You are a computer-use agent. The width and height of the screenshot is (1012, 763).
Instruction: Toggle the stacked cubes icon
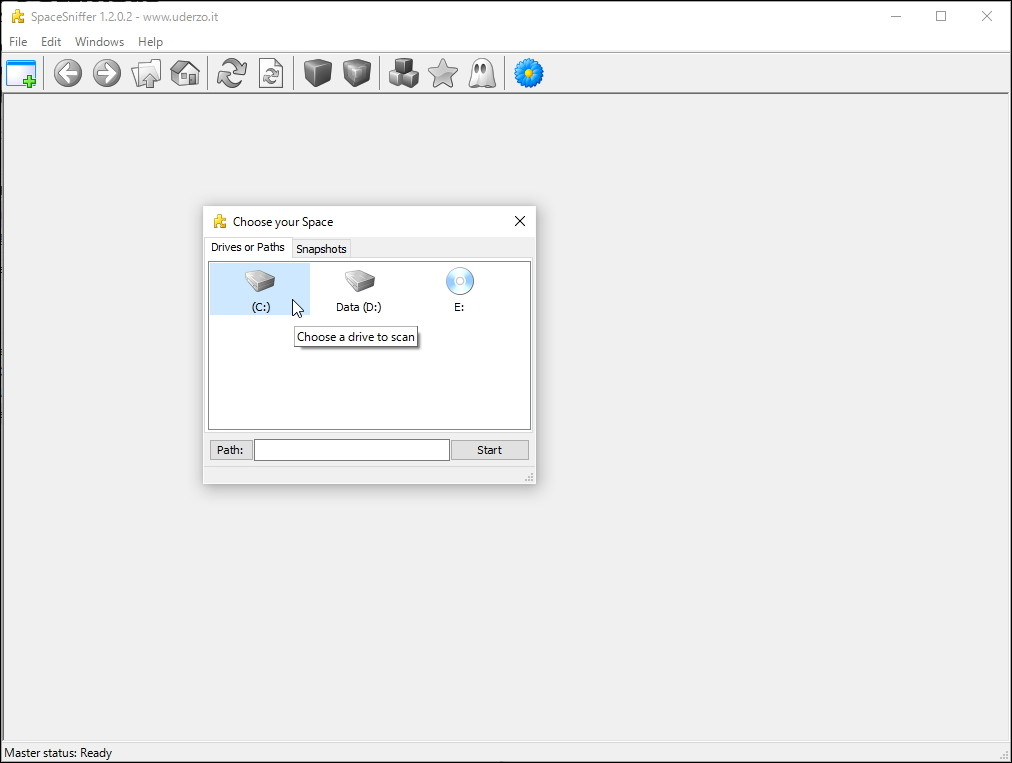click(404, 73)
